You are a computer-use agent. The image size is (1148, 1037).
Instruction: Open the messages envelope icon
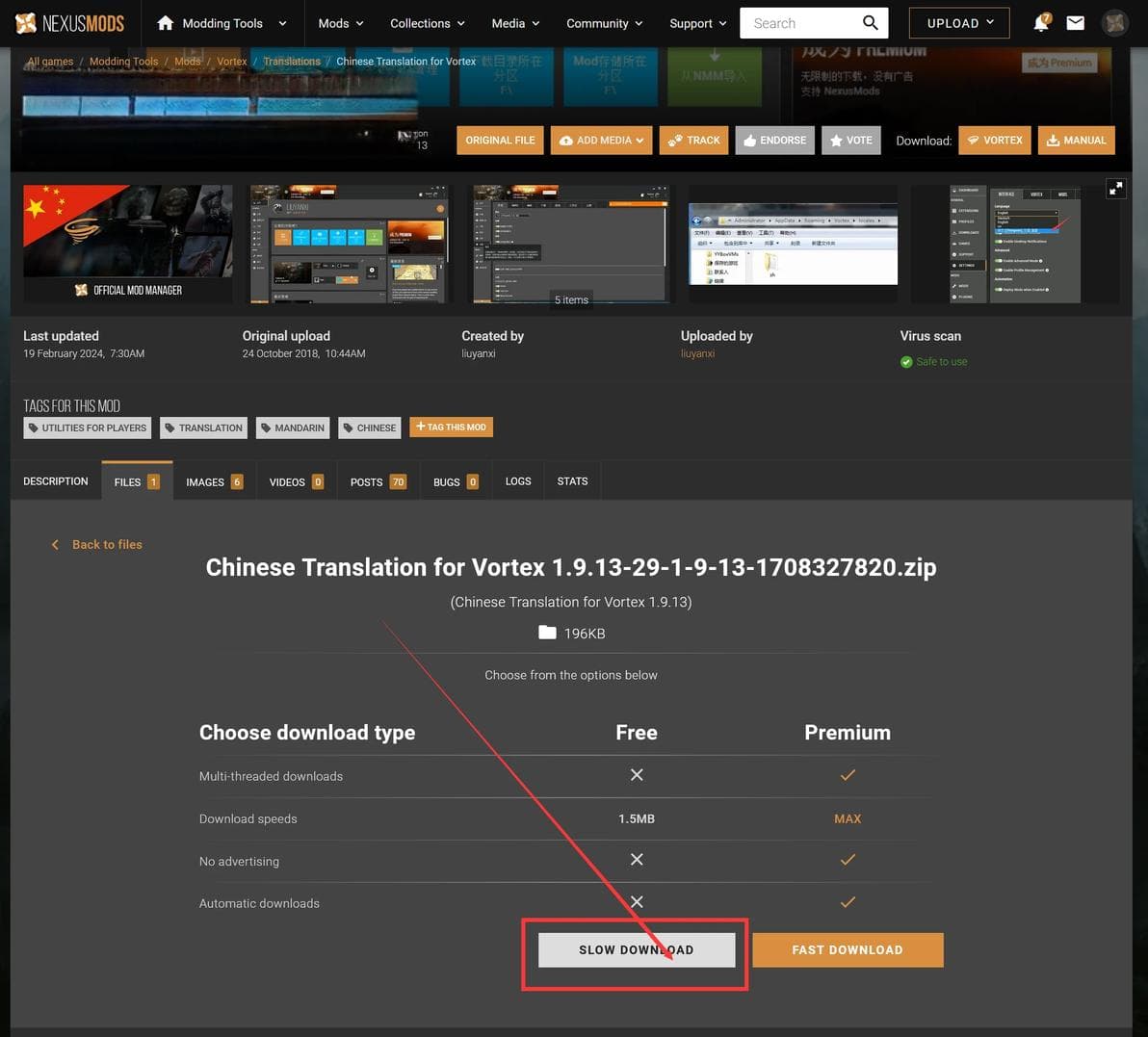[1075, 23]
